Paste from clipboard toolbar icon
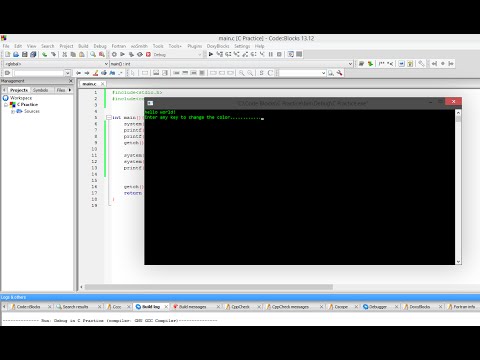Screen dimensions: 480x360 pyautogui.click(x=82, y=54)
